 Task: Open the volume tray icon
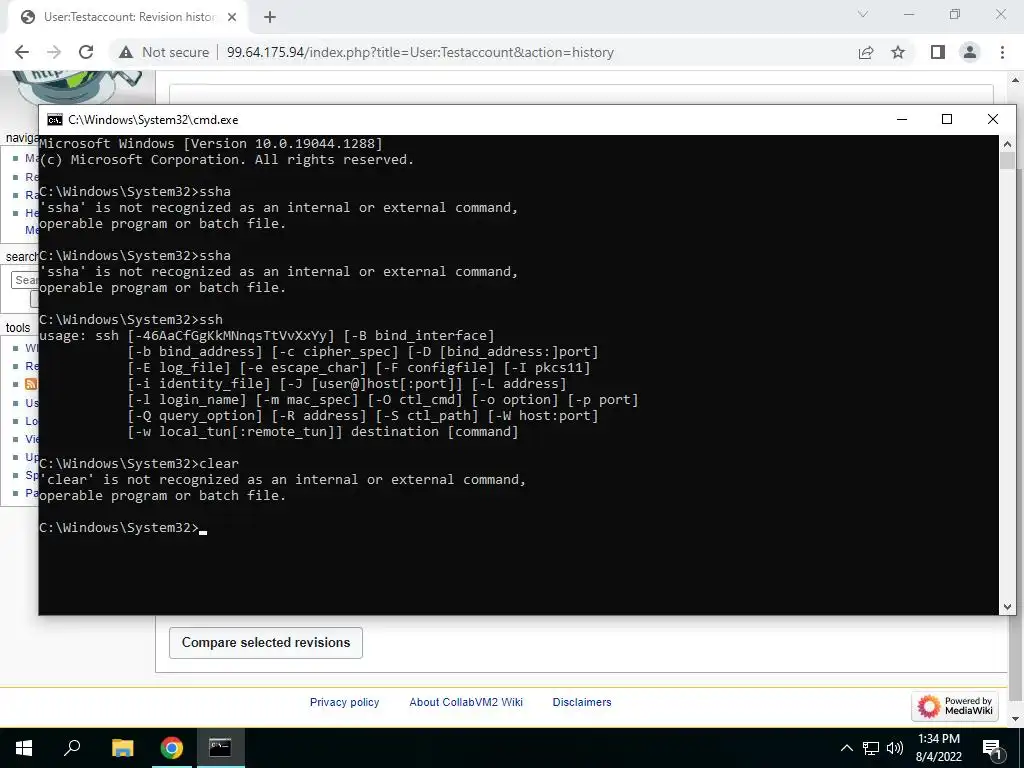click(895, 748)
